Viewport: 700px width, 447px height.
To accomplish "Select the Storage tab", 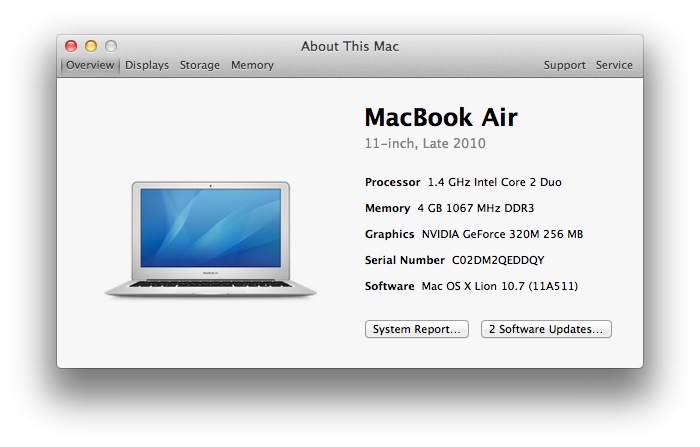I will (x=199, y=65).
